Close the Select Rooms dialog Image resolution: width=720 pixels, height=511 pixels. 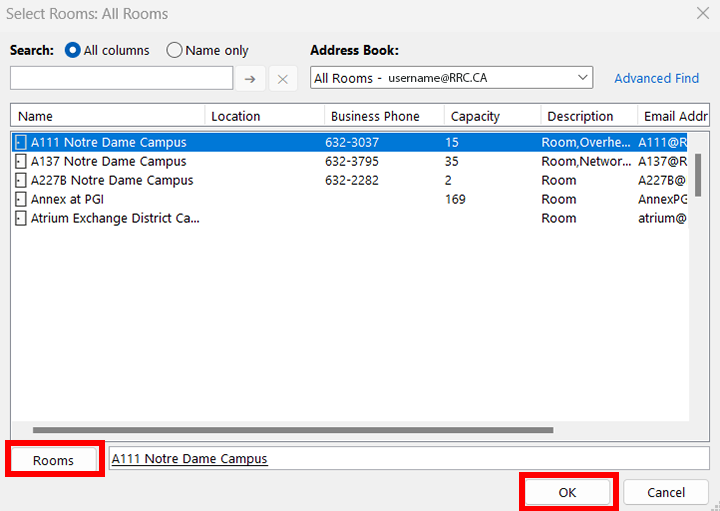[702, 13]
